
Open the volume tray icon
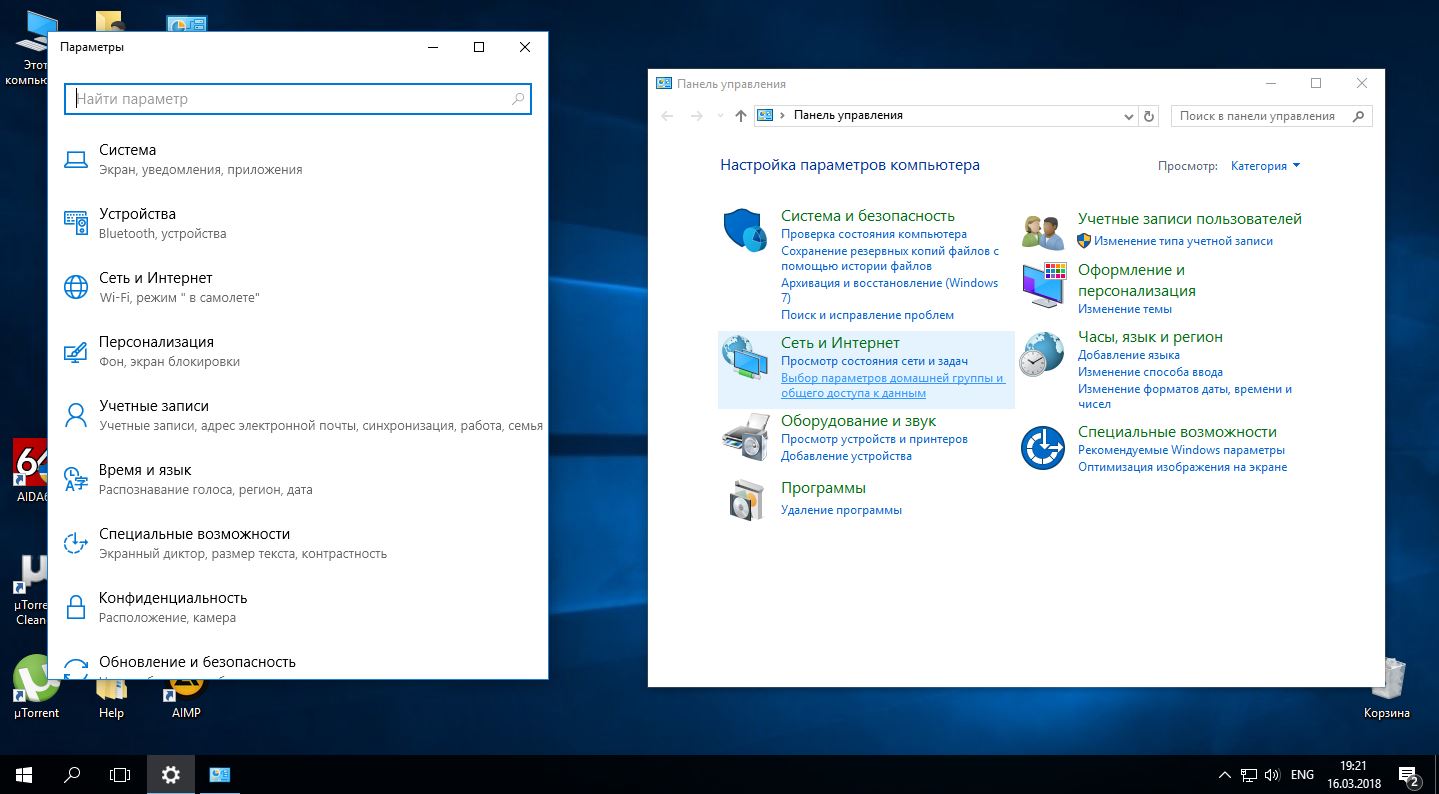coord(1272,775)
